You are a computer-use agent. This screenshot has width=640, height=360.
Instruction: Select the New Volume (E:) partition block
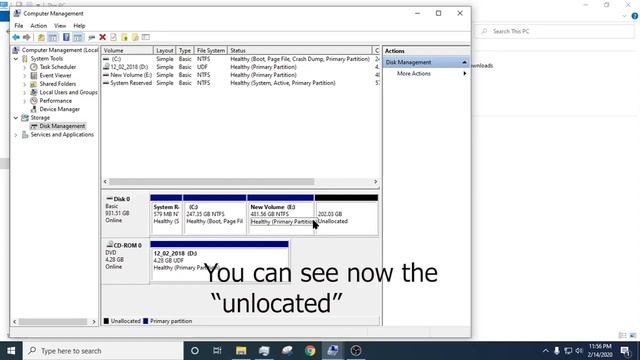280,215
